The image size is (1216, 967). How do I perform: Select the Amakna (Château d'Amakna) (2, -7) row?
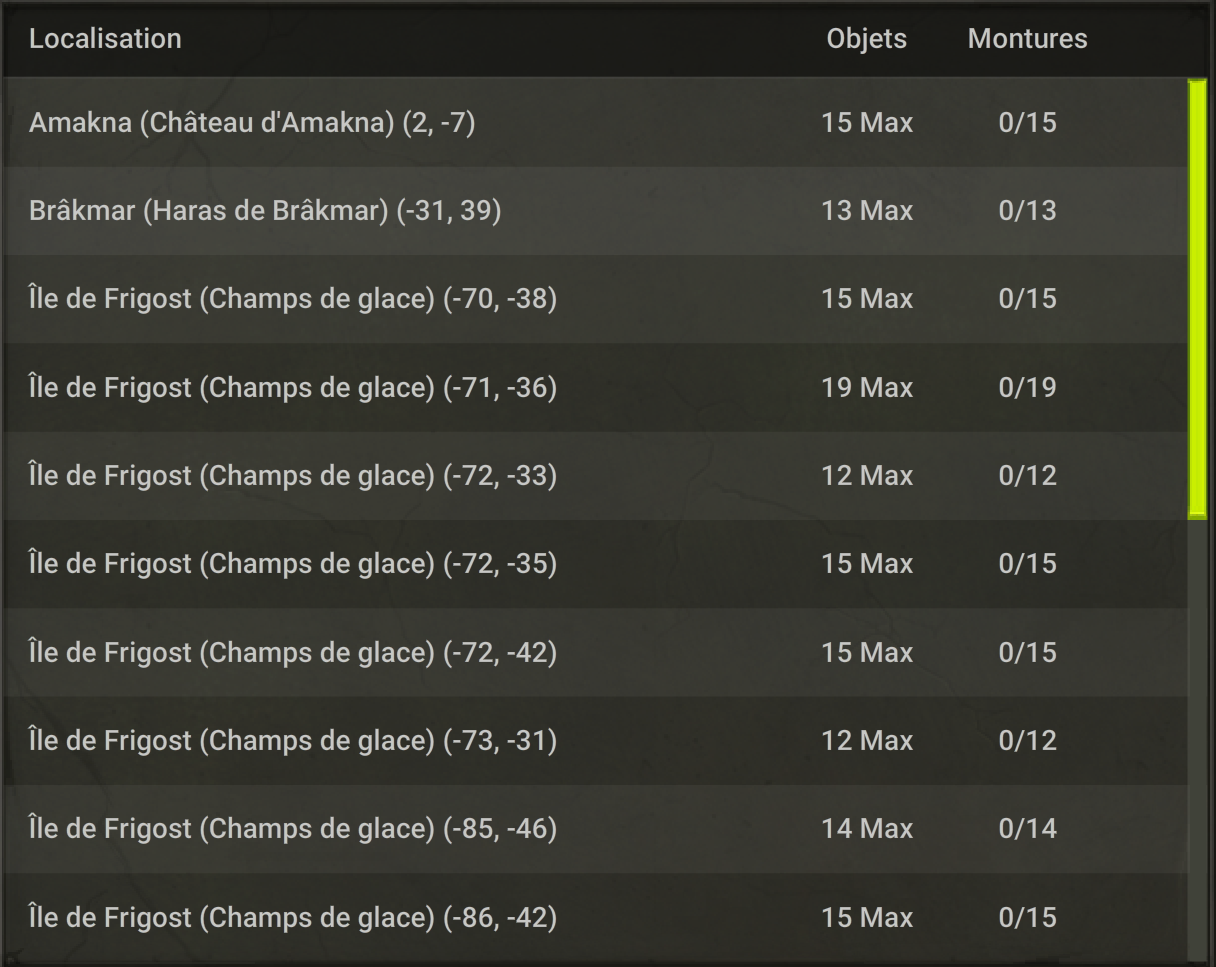(595, 123)
